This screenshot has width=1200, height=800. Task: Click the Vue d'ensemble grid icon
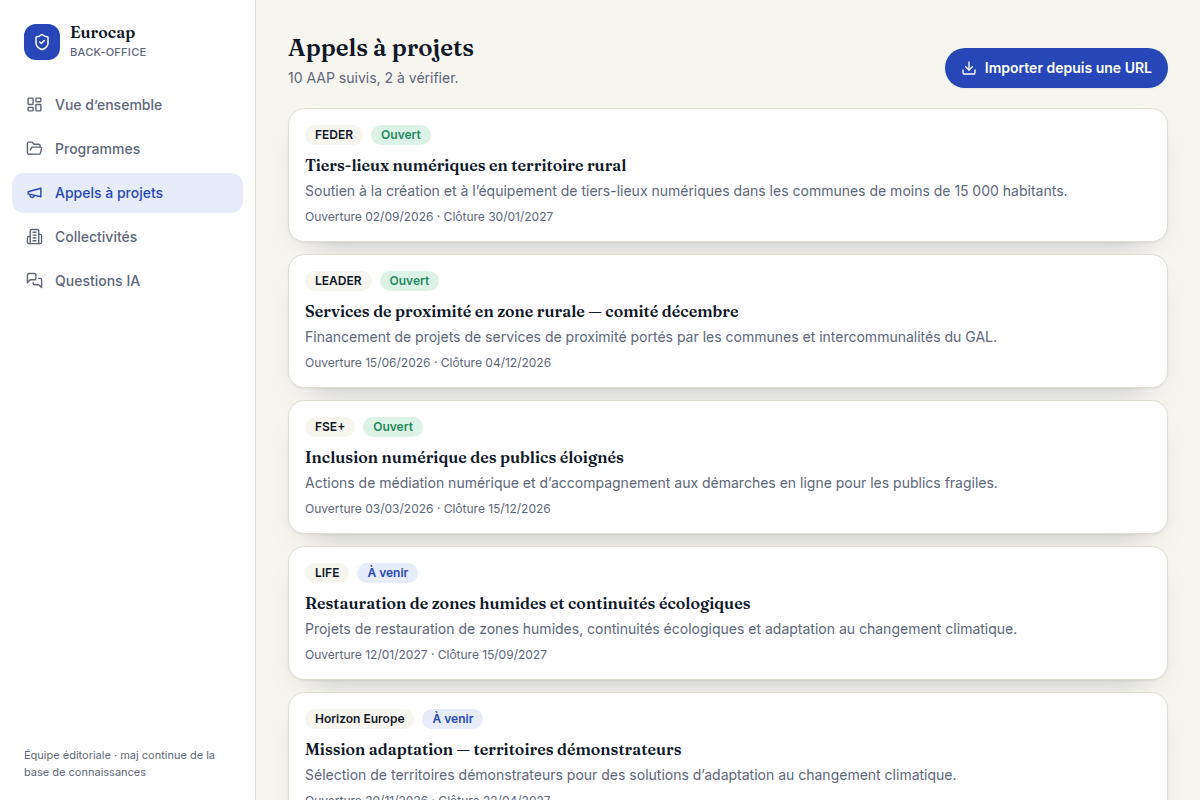pos(35,105)
